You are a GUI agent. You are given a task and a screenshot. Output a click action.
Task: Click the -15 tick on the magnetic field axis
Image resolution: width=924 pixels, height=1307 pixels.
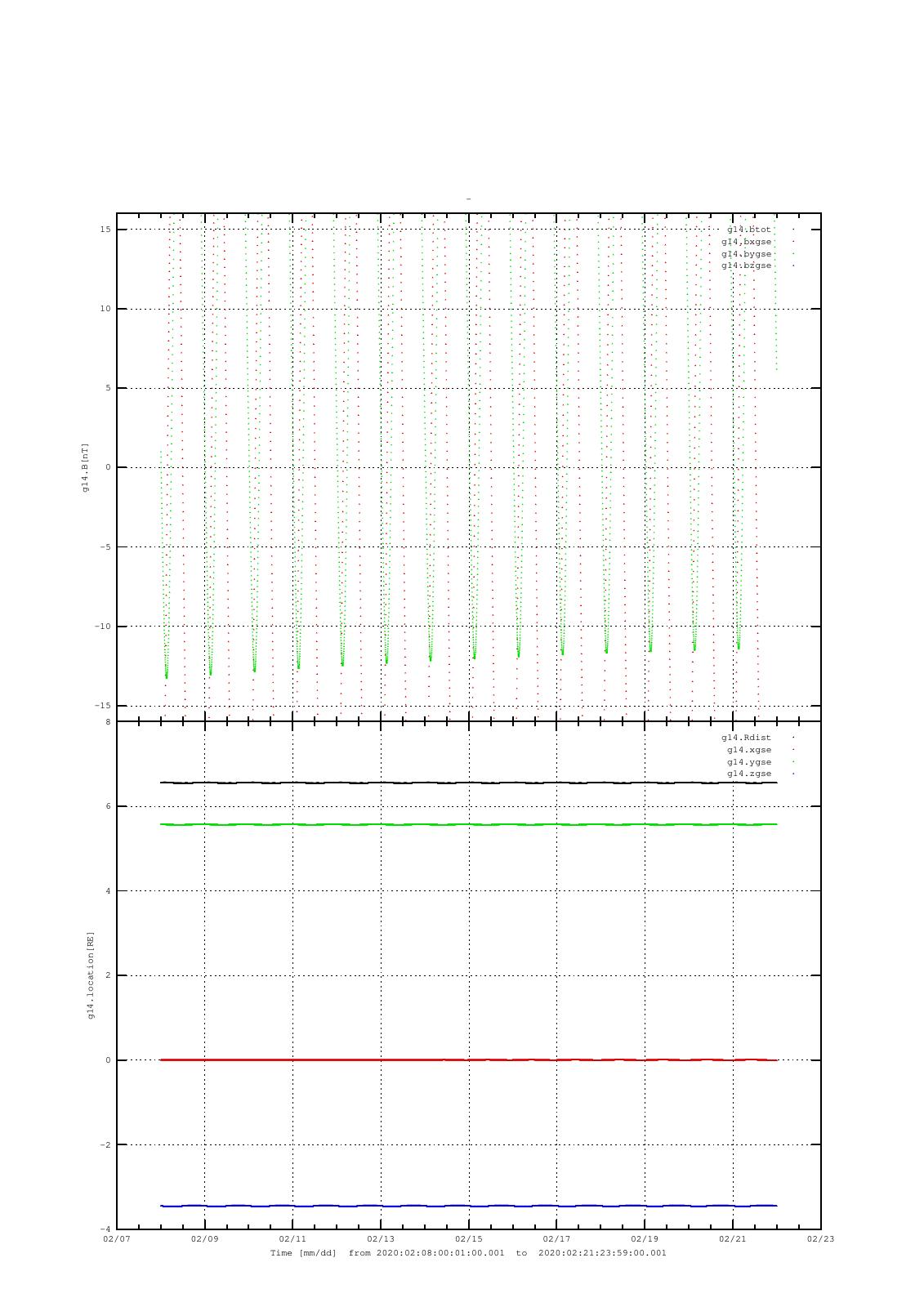click(x=103, y=706)
